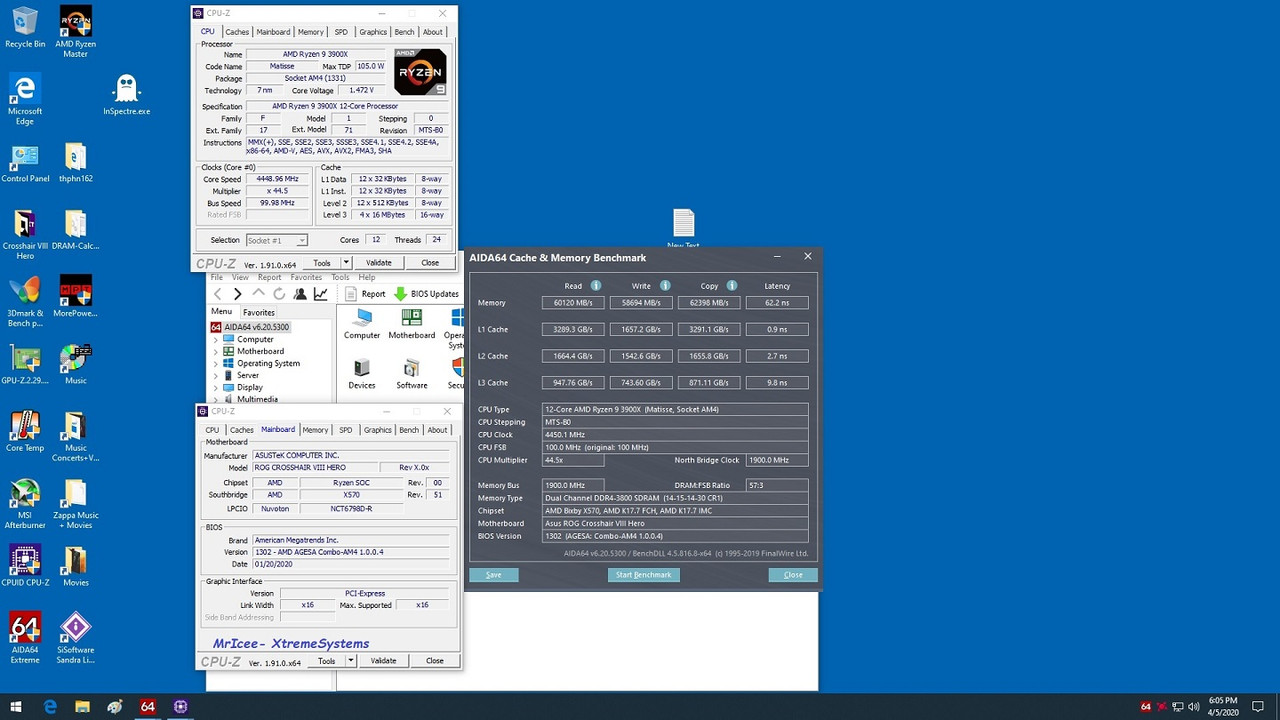This screenshot has width=1280, height=720.
Task: Click Close button in AIDA64 benchmark
Action: pyautogui.click(x=793, y=575)
